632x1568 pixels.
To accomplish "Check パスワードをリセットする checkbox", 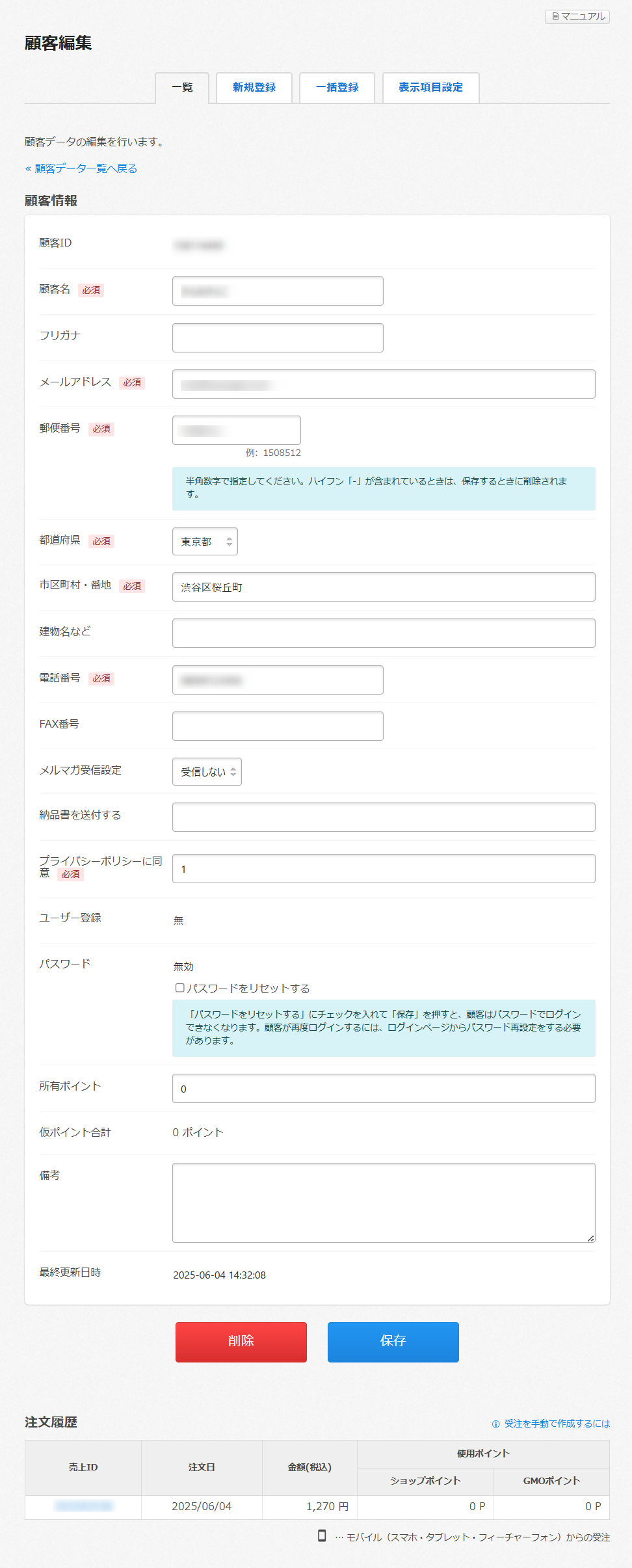I will tap(180, 988).
